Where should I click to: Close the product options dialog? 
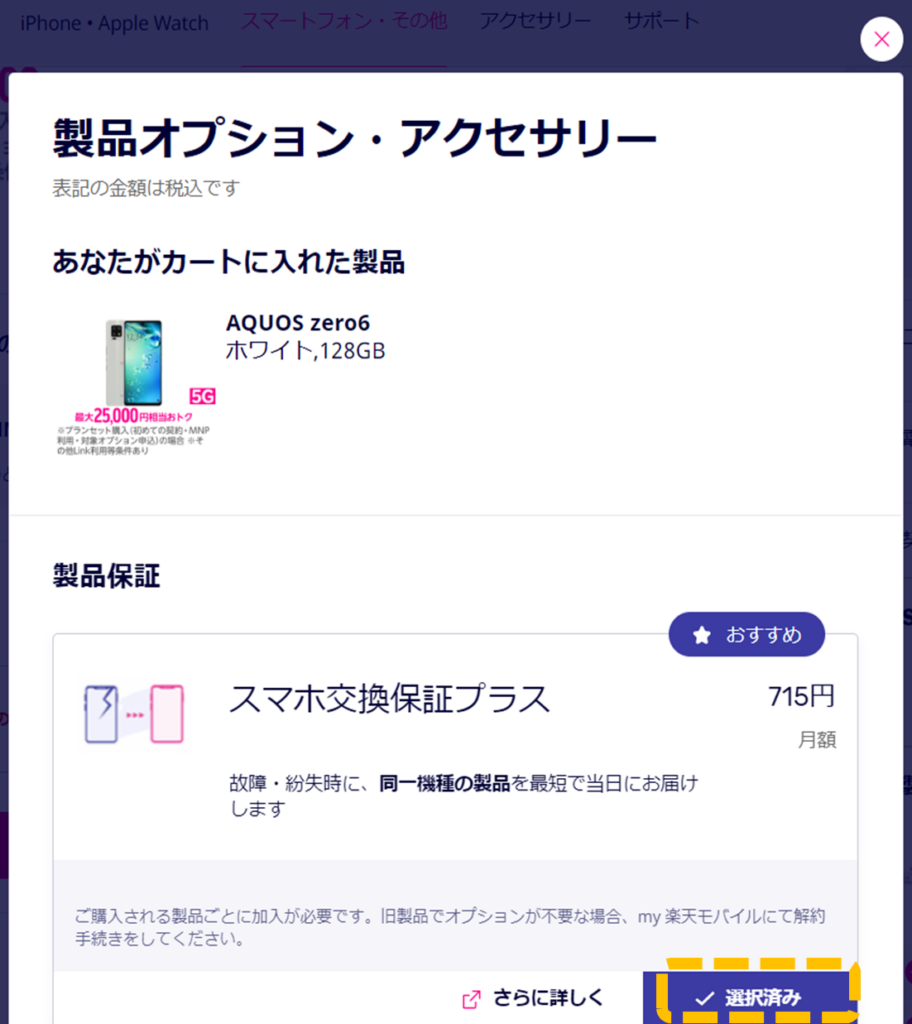click(881, 39)
